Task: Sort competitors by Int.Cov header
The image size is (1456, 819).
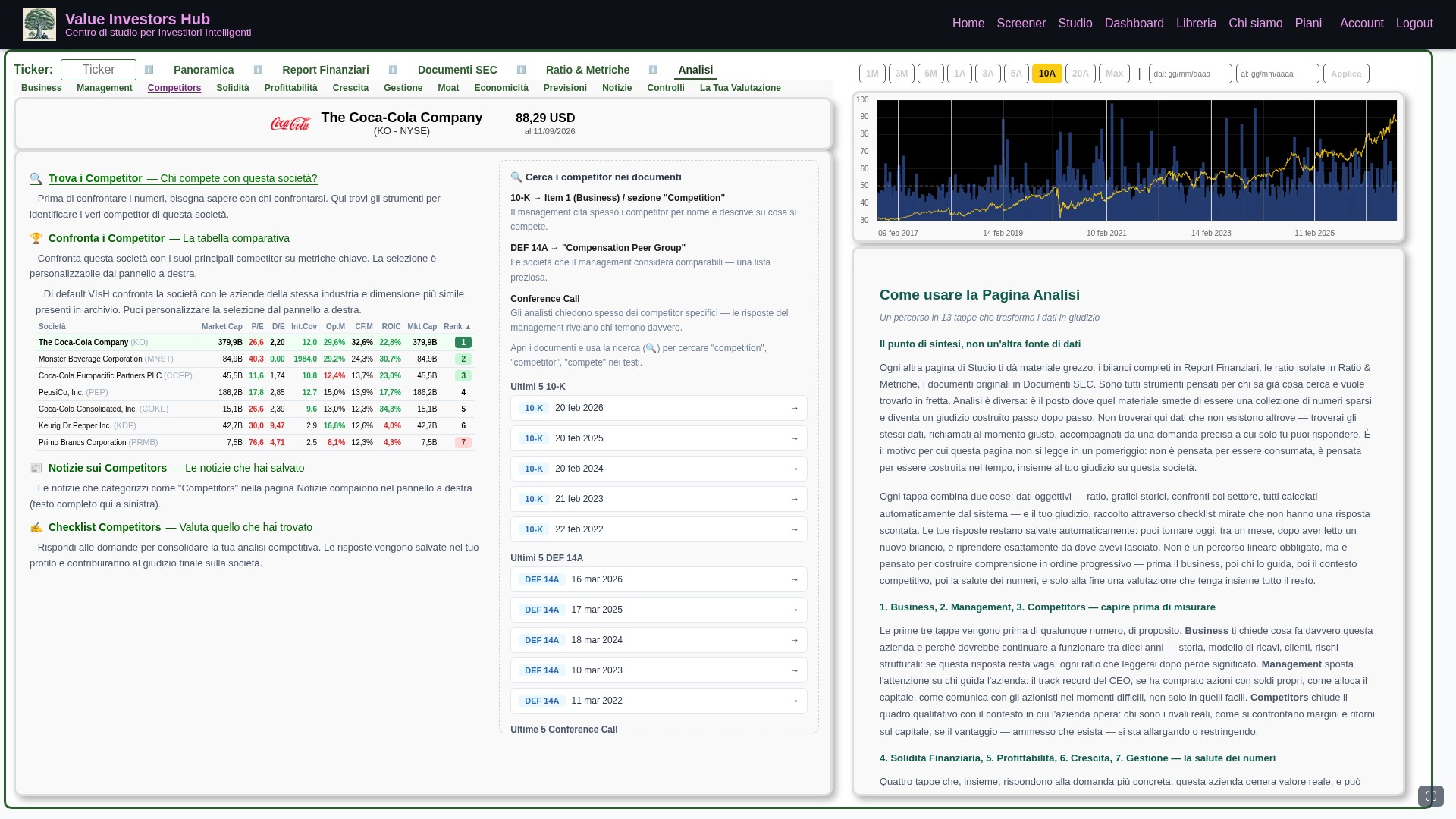Action: pos(304,327)
